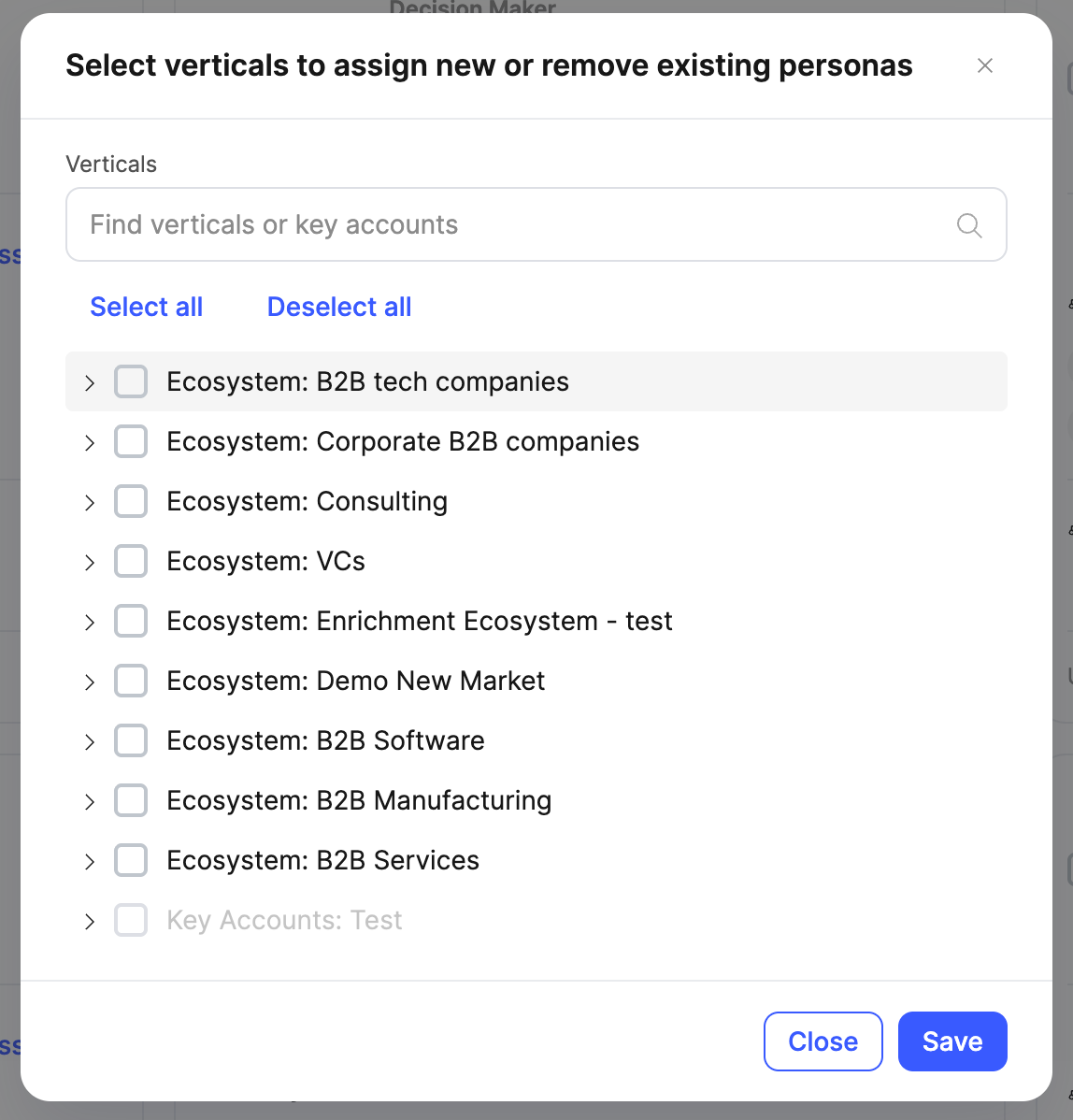This screenshot has width=1073, height=1120.
Task: Expand the Corporate B2B companies row
Action: click(90, 442)
